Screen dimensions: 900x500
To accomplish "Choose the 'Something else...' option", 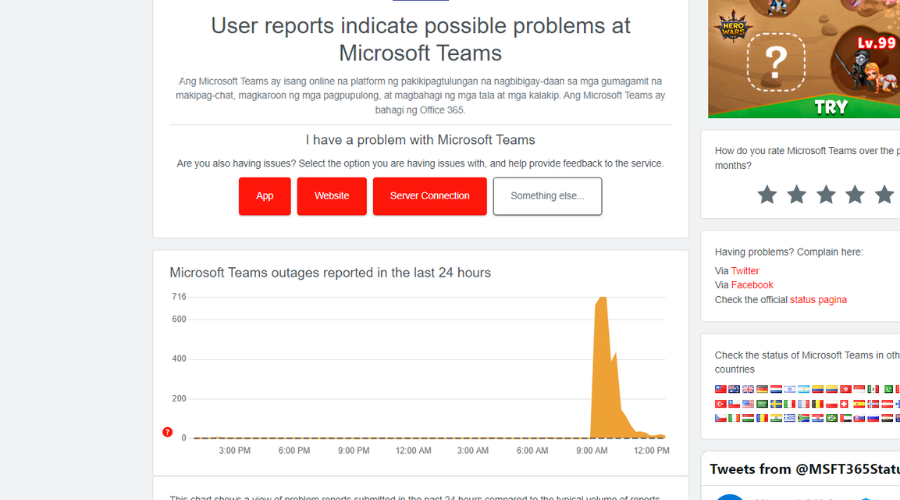I will tap(548, 196).
